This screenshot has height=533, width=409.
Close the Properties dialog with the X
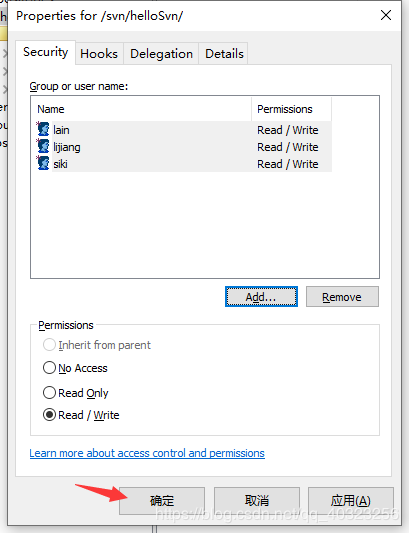tap(386, 15)
